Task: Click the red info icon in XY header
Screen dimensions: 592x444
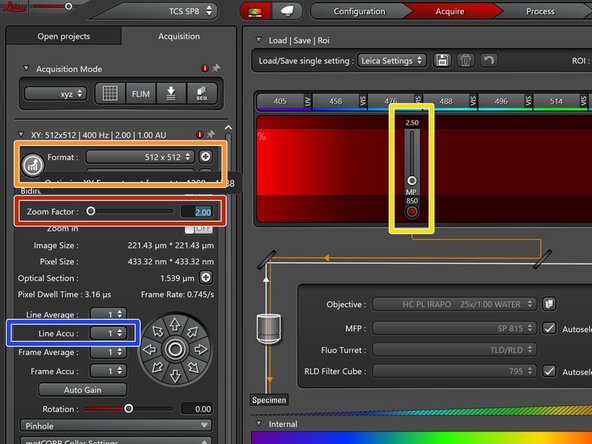Action: (x=200, y=134)
